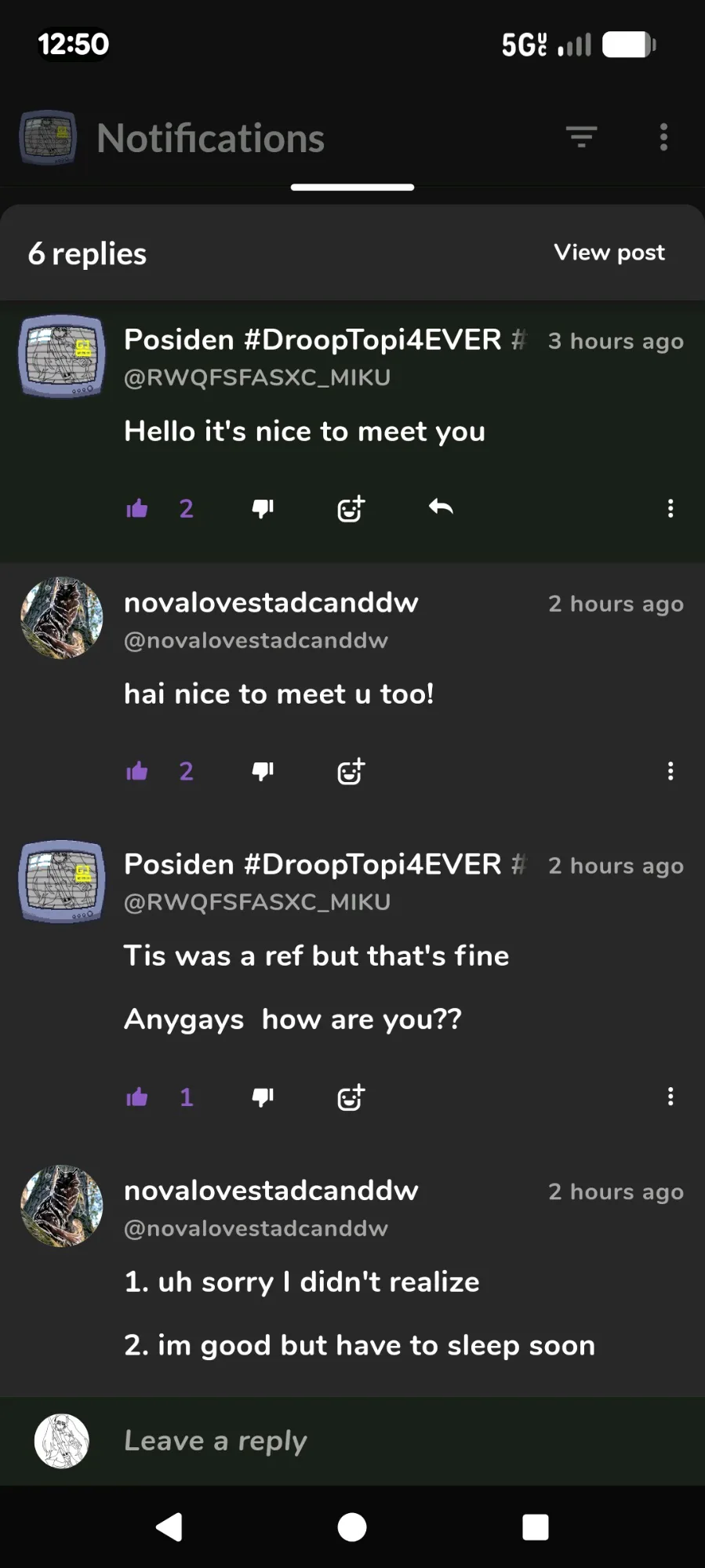This screenshot has height=1568, width=705.
Task: Type in the Leave a reply field
Action: (392, 1441)
